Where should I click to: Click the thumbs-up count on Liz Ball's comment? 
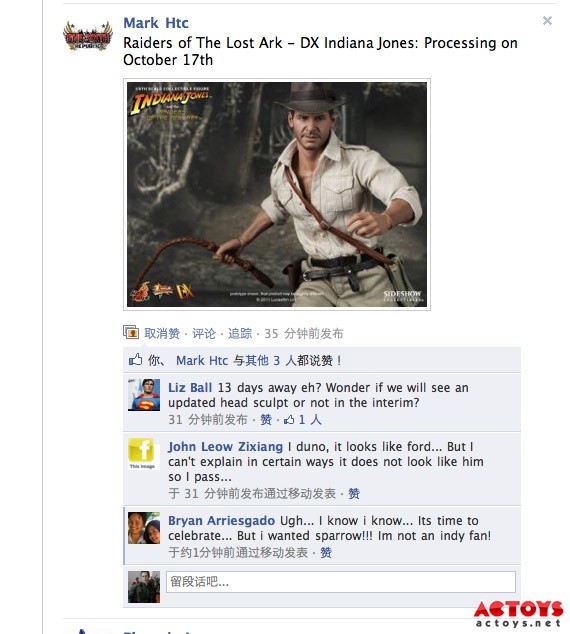302,420
